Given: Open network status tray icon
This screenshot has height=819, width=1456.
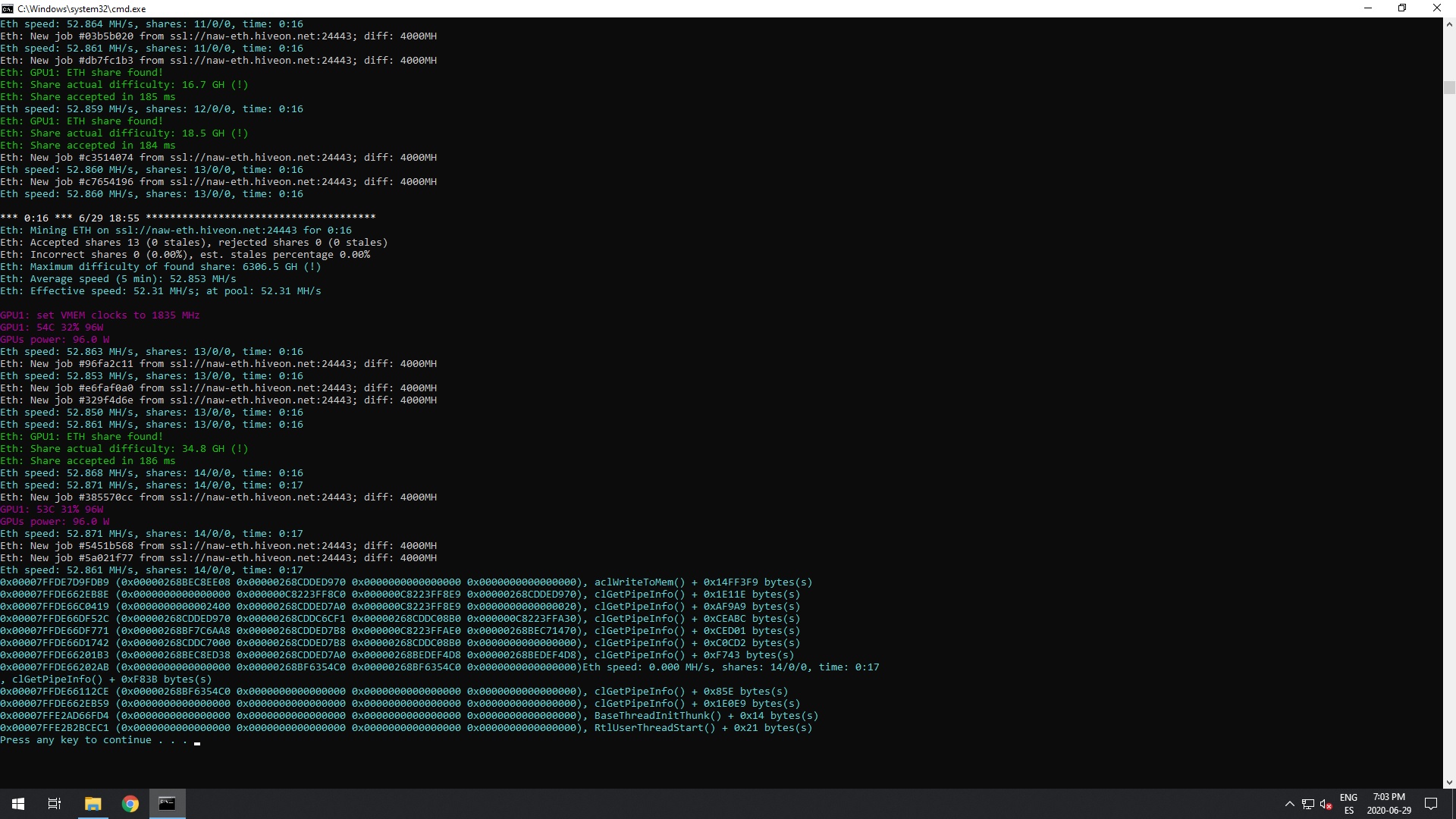Looking at the screenshot, I should click(1308, 804).
